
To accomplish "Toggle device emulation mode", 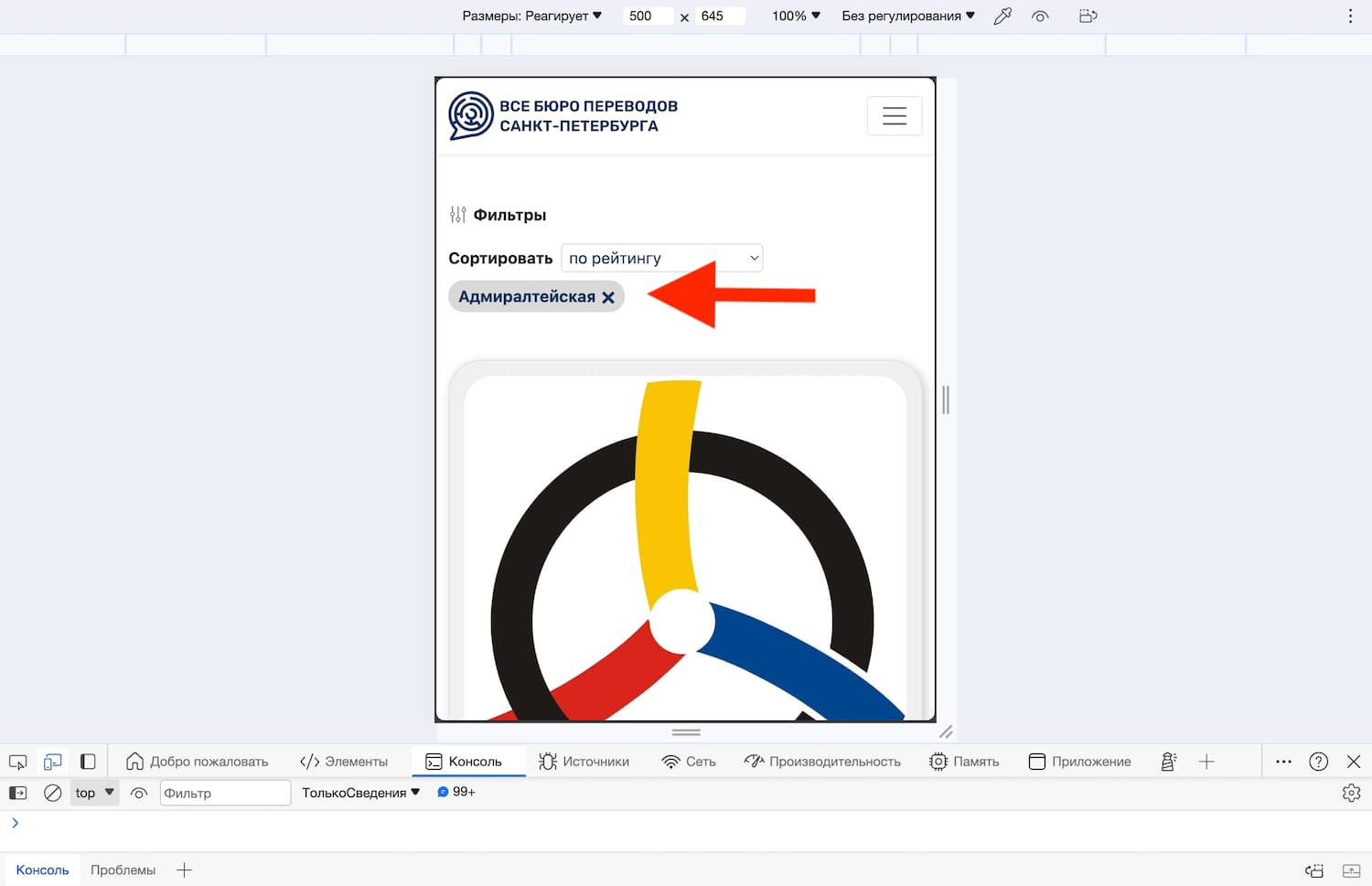I will coord(53,762).
